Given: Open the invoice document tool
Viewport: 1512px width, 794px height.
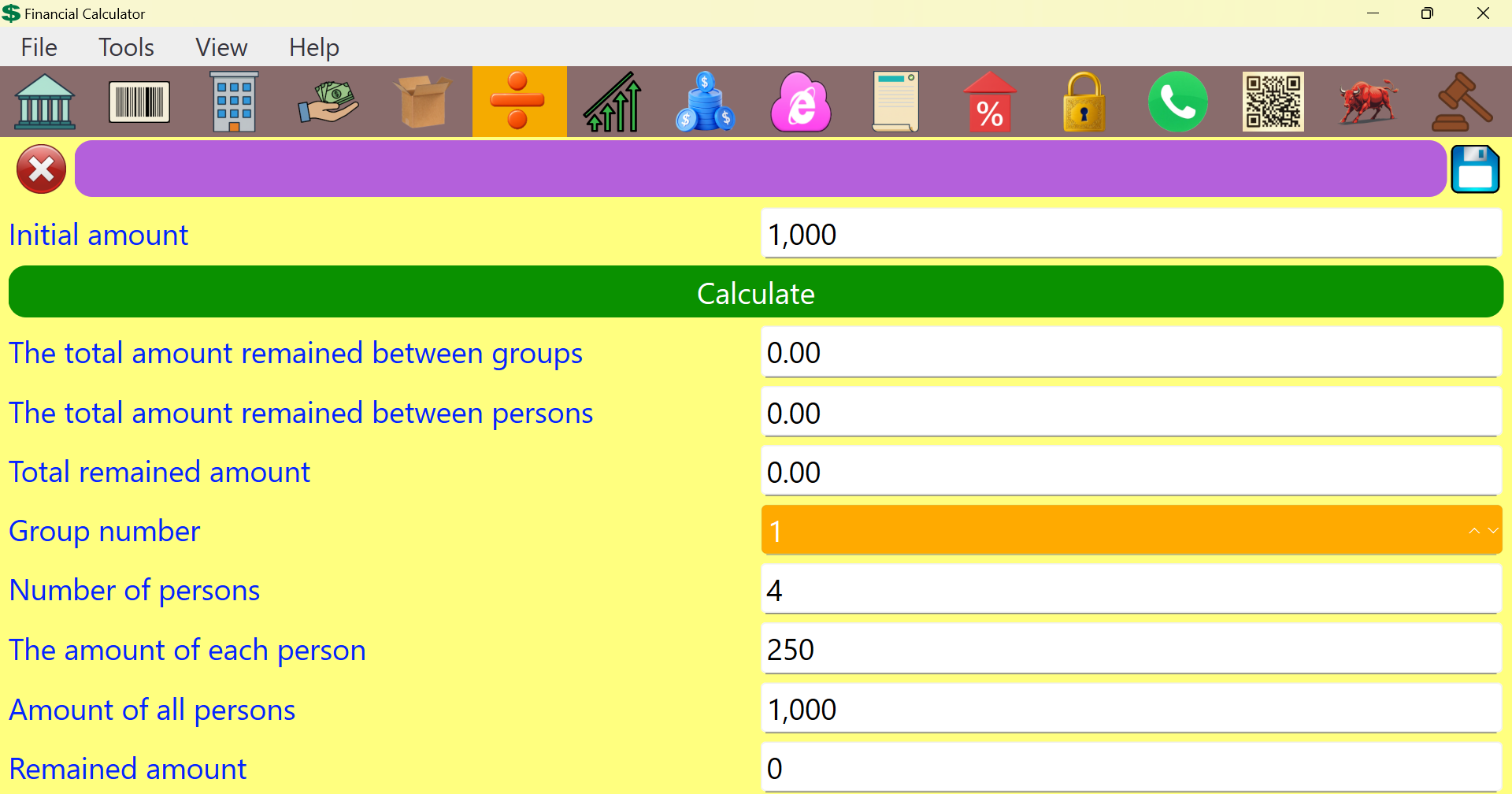Looking at the screenshot, I should (895, 102).
